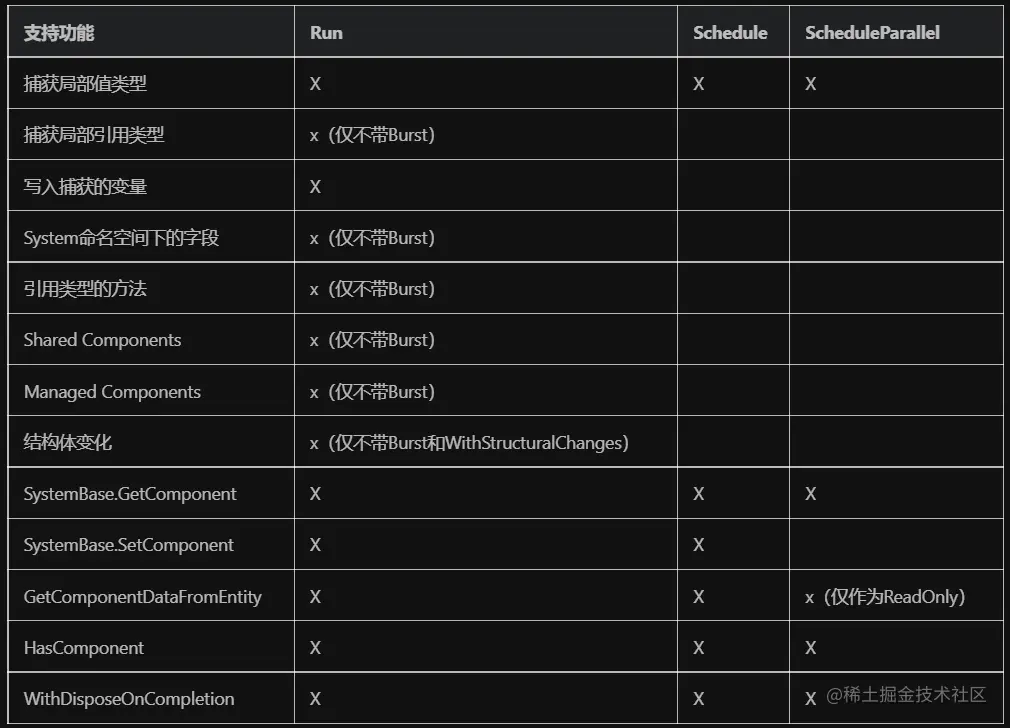Click the Run column header
This screenshot has width=1010, height=728.
pyautogui.click(x=326, y=33)
